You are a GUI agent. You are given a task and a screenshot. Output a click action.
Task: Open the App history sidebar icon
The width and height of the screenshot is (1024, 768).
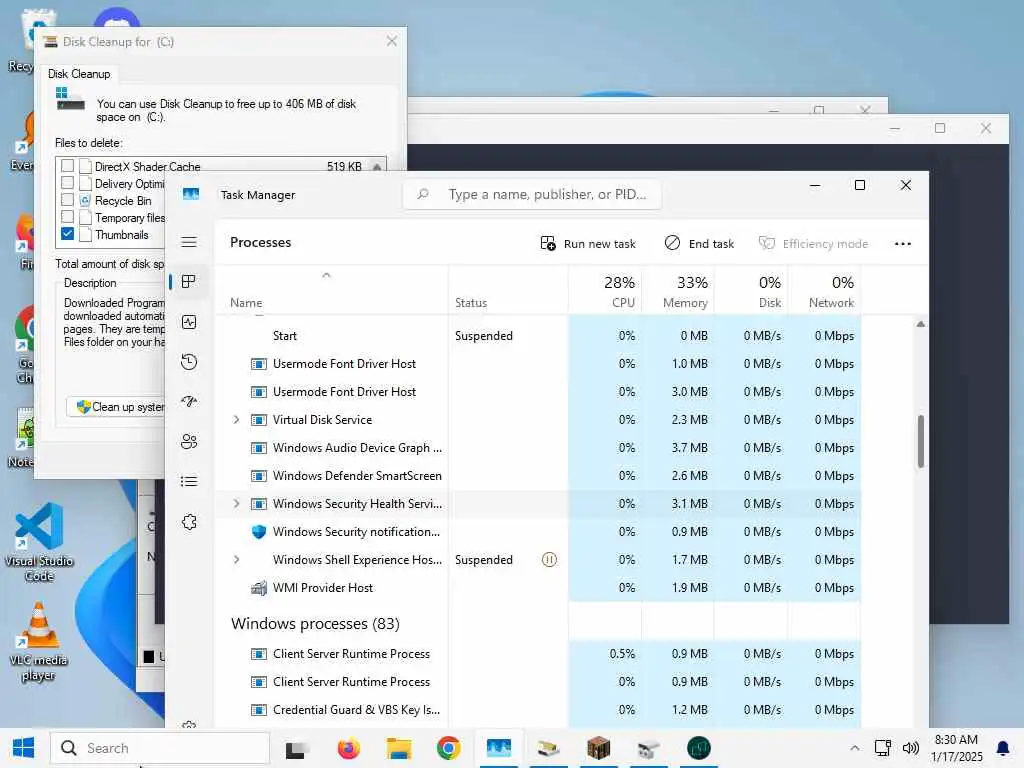click(x=189, y=362)
